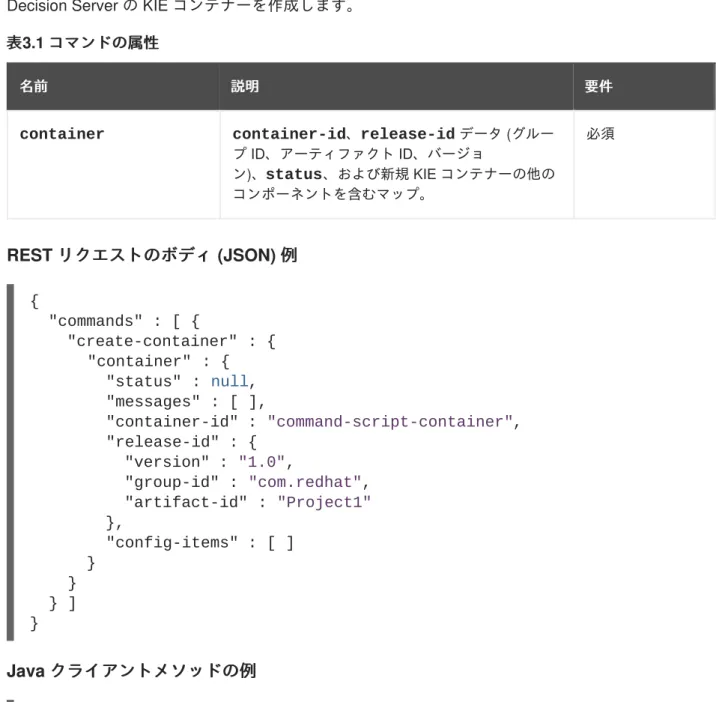Click the '"Project1"' artifact-id value
Image resolution: width=719 pixels, height=702 pixels.
point(324,503)
